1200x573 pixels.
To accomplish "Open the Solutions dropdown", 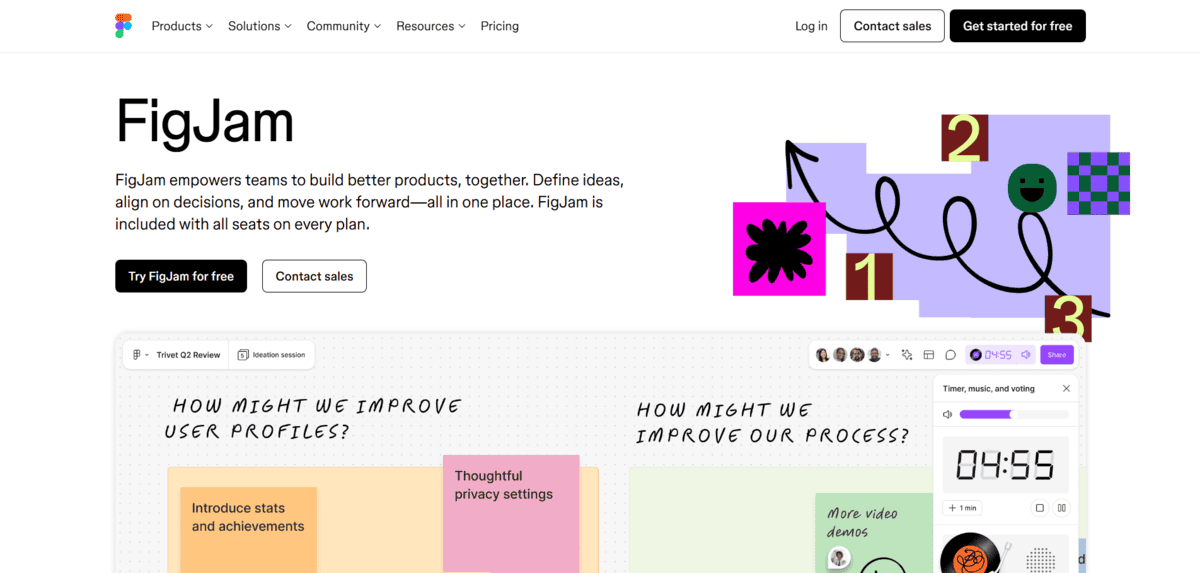I will point(259,26).
